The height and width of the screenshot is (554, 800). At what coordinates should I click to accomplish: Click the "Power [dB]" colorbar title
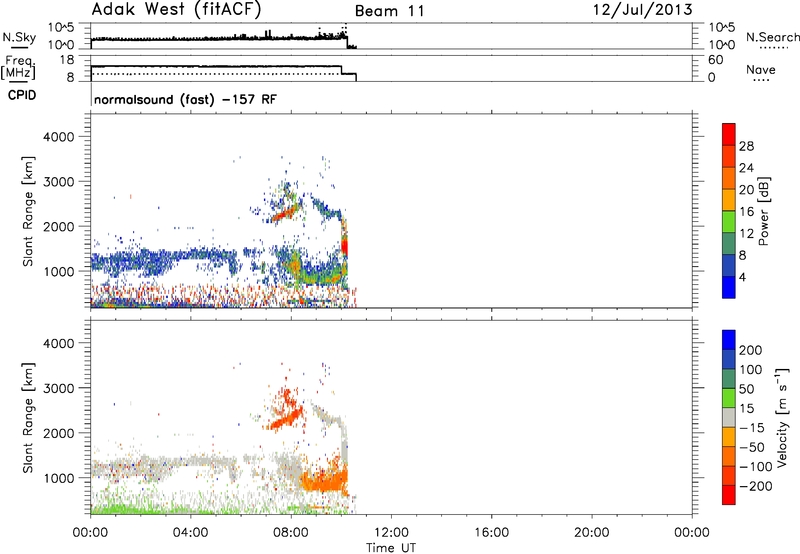(x=763, y=211)
